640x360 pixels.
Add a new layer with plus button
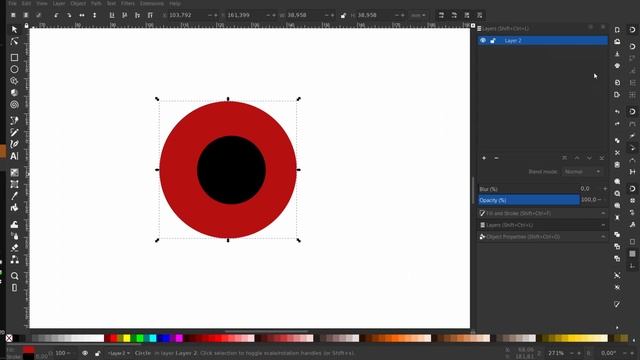tap(484, 158)
